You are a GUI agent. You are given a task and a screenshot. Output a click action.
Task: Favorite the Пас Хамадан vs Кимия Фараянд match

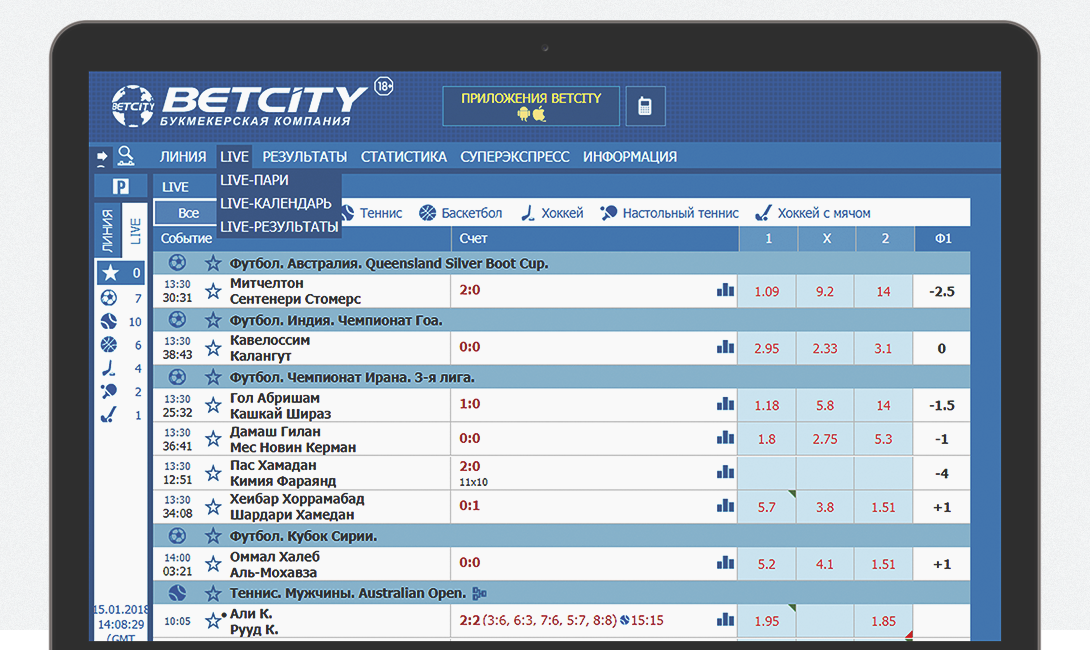(x=213, y=473)
